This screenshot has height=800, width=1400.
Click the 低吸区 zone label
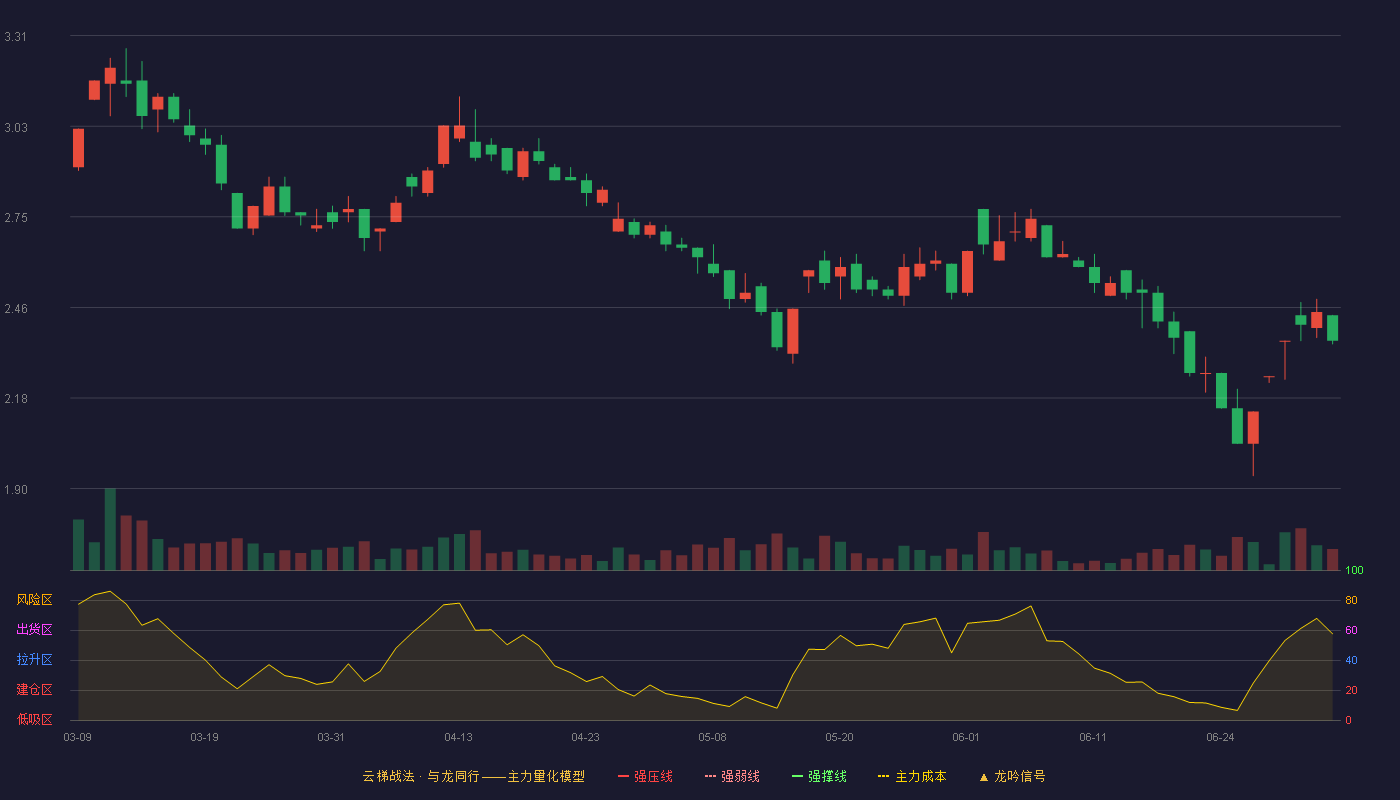point(34,719)
